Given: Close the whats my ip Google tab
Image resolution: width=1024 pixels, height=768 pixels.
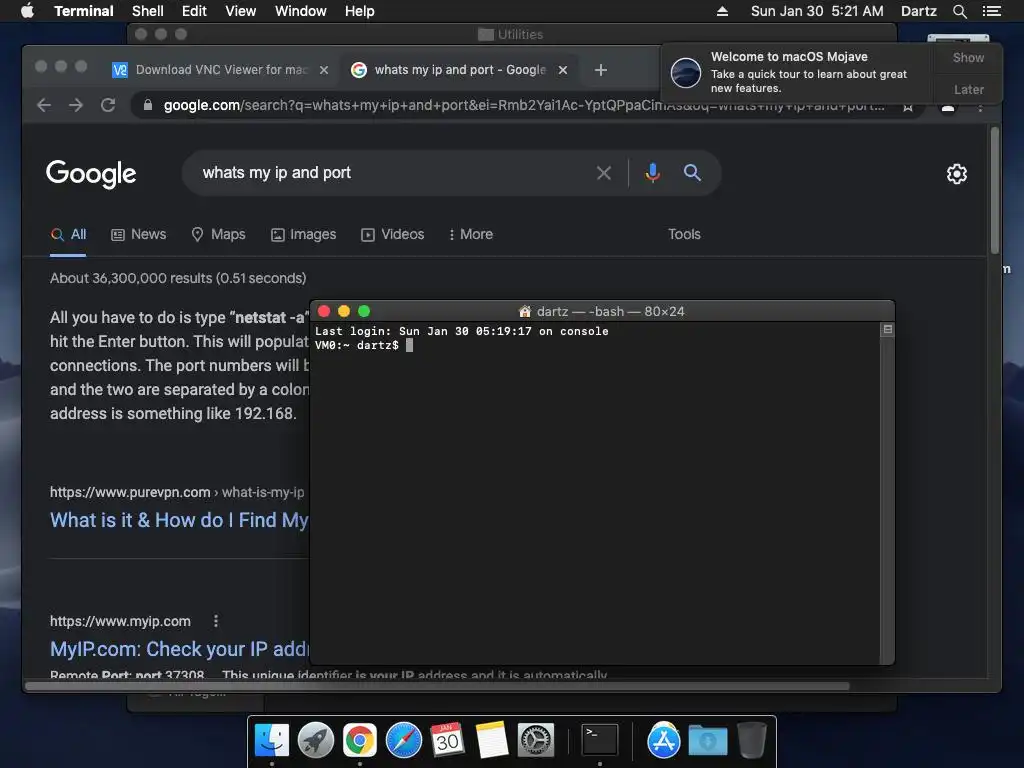Looking at the screenshot, I should 563,70.
